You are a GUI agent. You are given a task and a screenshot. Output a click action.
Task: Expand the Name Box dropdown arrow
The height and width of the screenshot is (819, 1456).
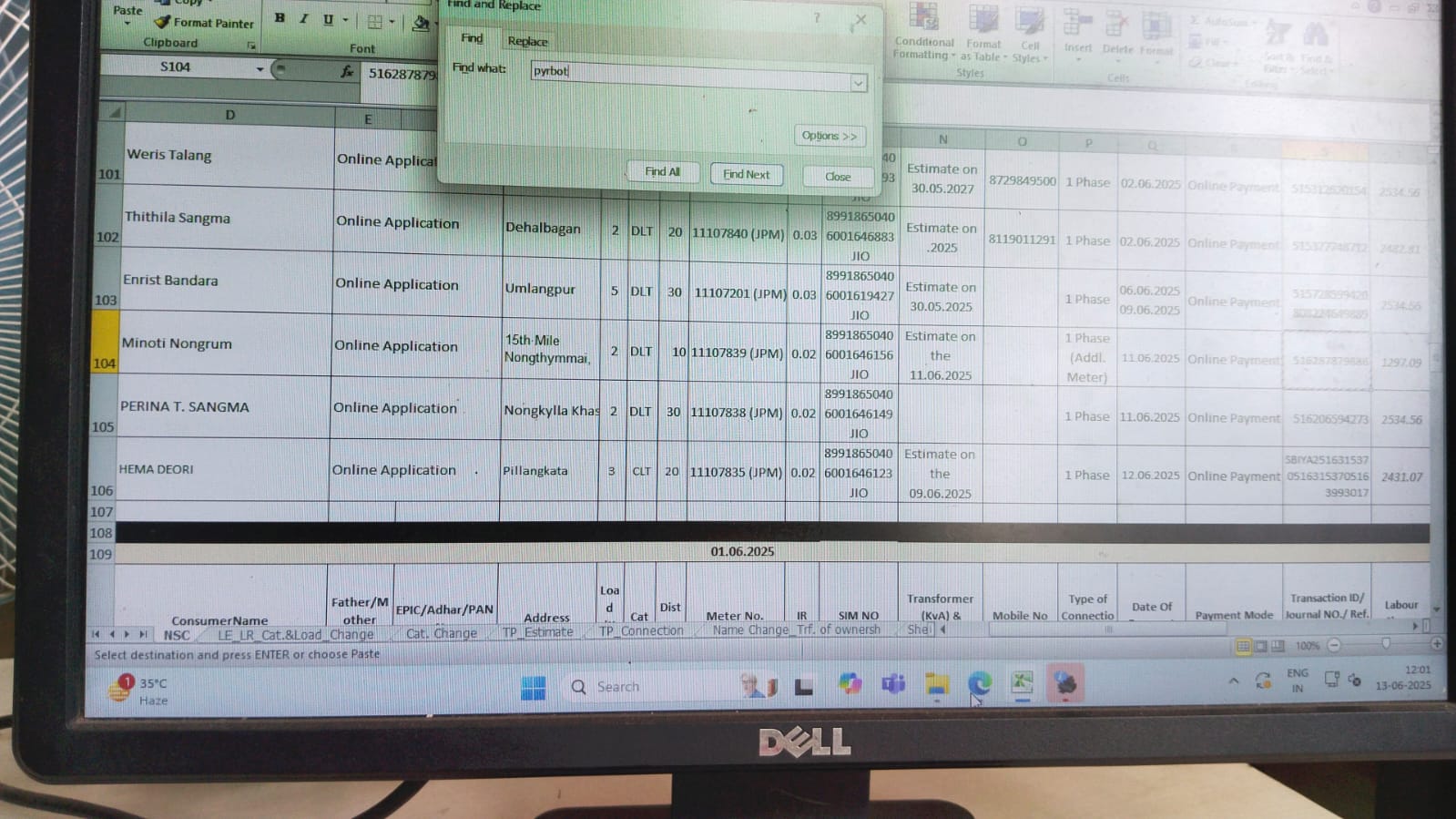pyautogui.click(x=260, y=68)
